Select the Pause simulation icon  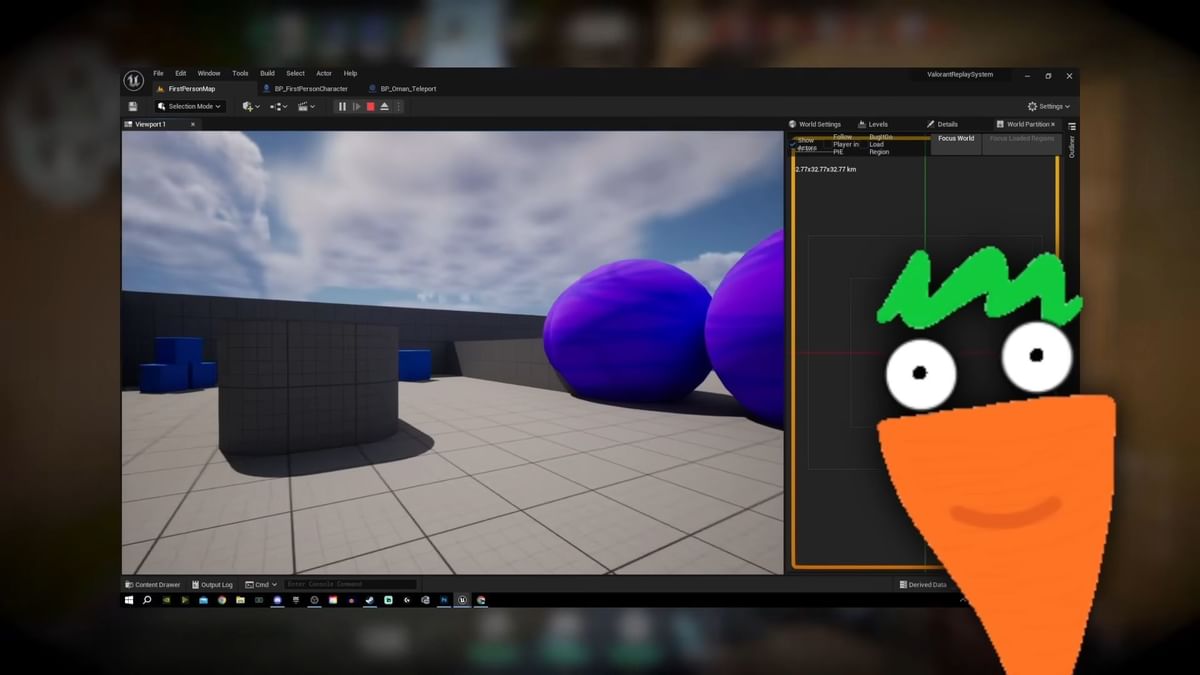[342, 106]
